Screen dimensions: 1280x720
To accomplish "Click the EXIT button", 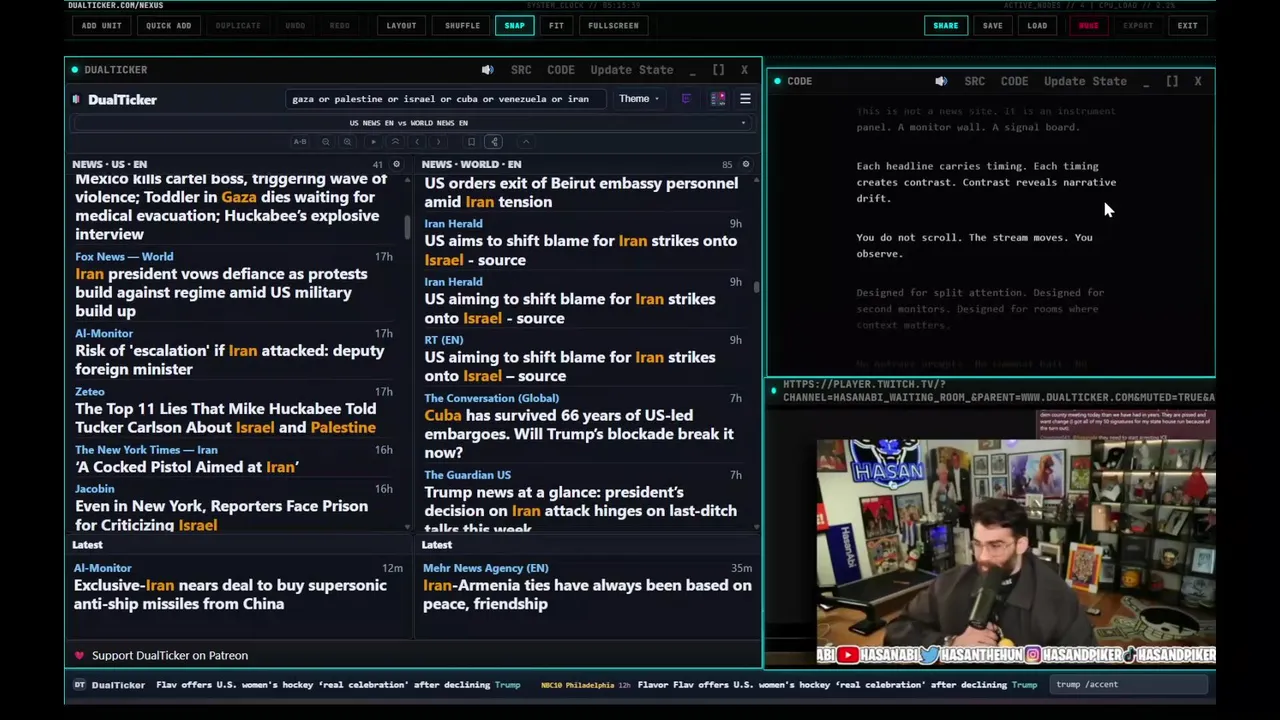I will pyautogui.click(x=1187, y=25).
